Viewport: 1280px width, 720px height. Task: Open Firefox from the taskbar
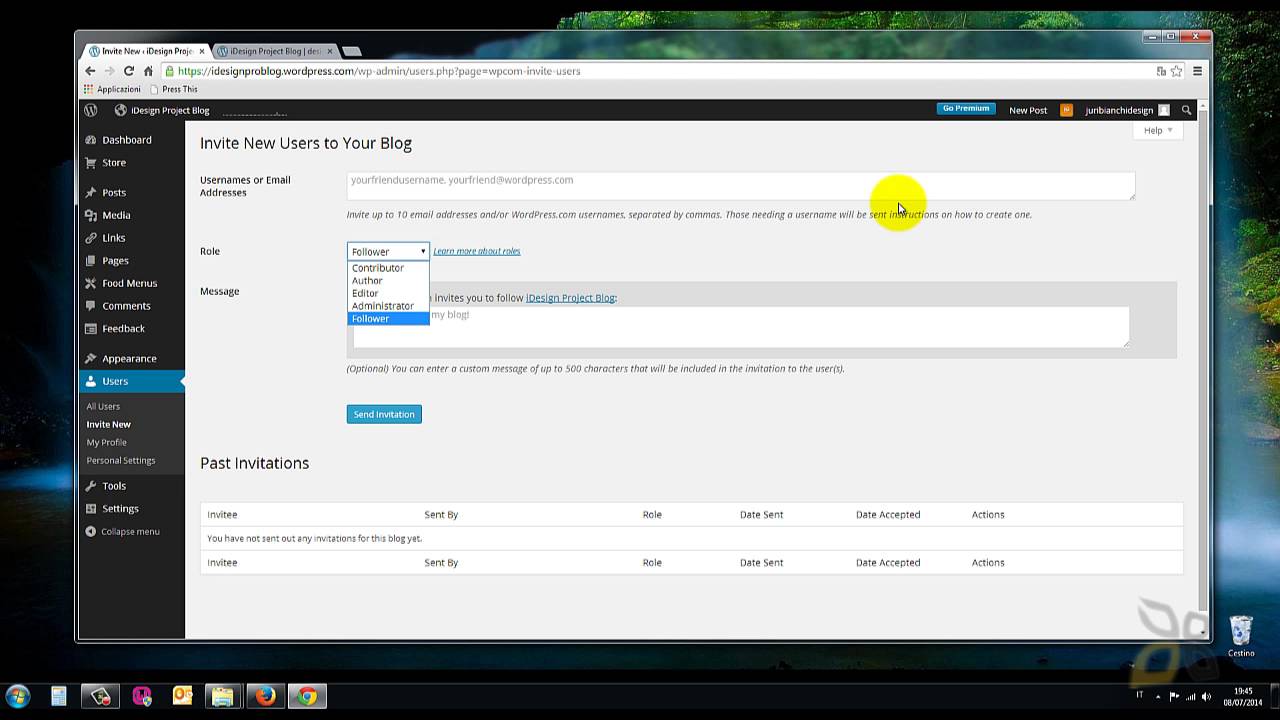click(265, 696)
